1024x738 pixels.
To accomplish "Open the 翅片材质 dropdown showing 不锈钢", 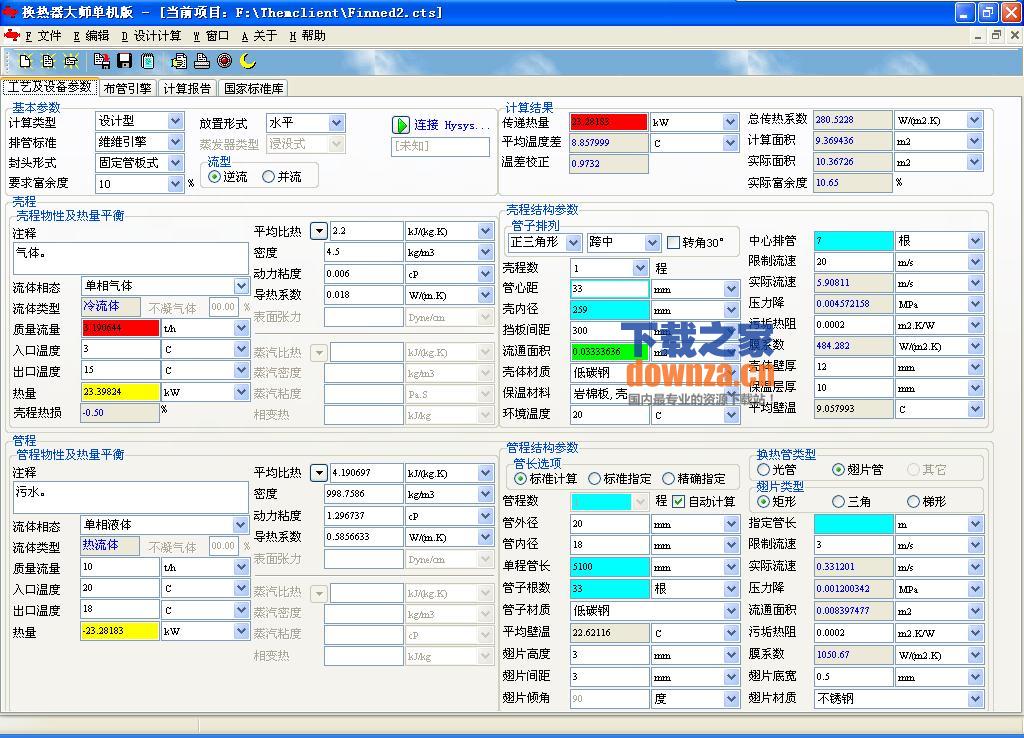I will pos(975,698).
